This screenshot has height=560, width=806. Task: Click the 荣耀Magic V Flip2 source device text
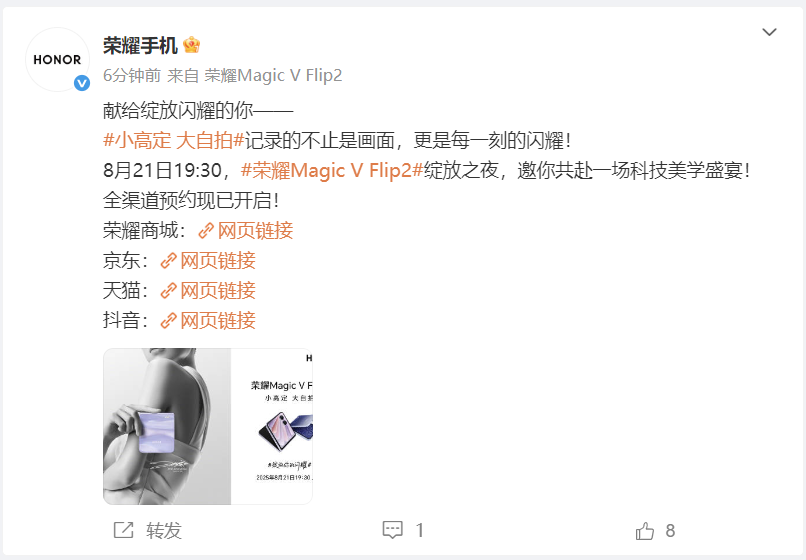(273, 76)
